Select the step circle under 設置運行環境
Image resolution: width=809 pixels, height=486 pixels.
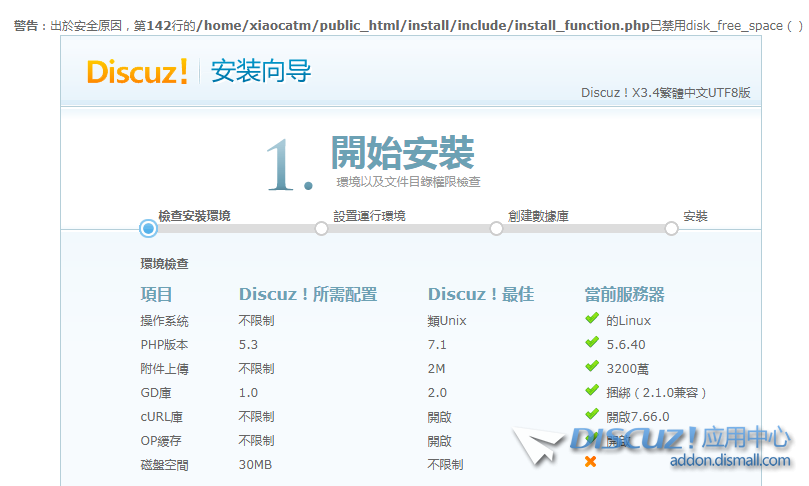[321, 229]
